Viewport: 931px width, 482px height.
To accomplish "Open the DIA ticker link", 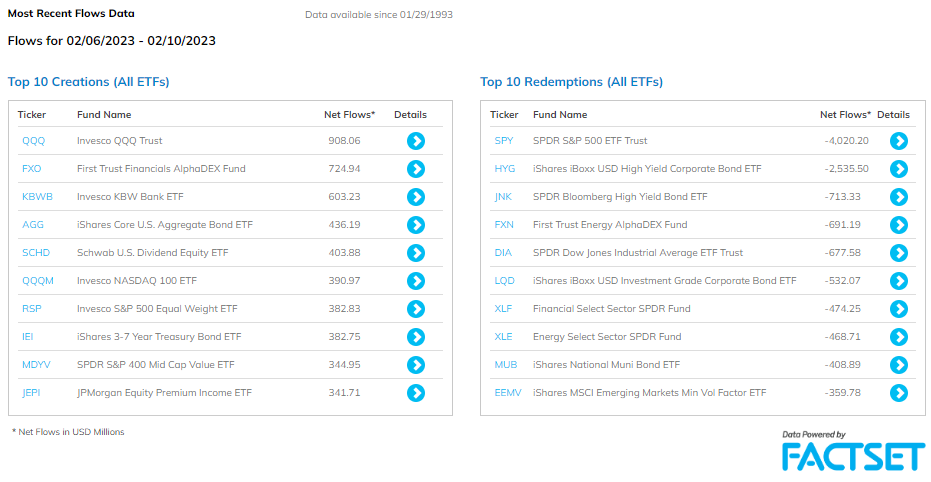I will click(x=503, y=252).
